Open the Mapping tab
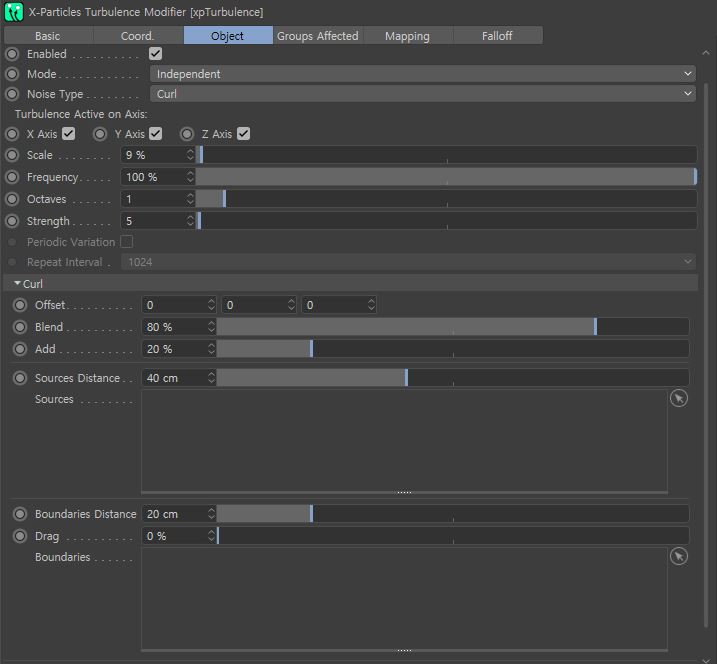 pyautogui.click(x=407, y=36)
